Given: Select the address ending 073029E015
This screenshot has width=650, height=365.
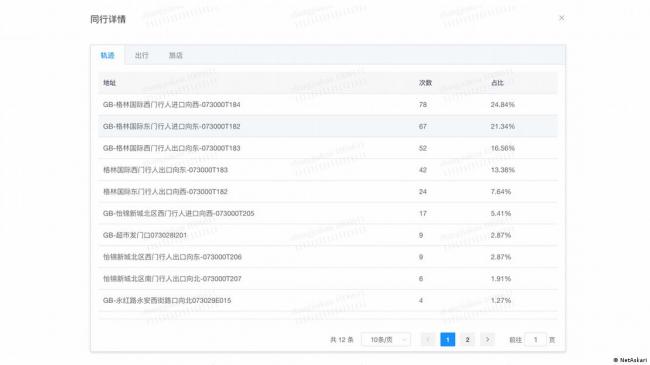Looking at the screenshot, I should coord(167,300).
